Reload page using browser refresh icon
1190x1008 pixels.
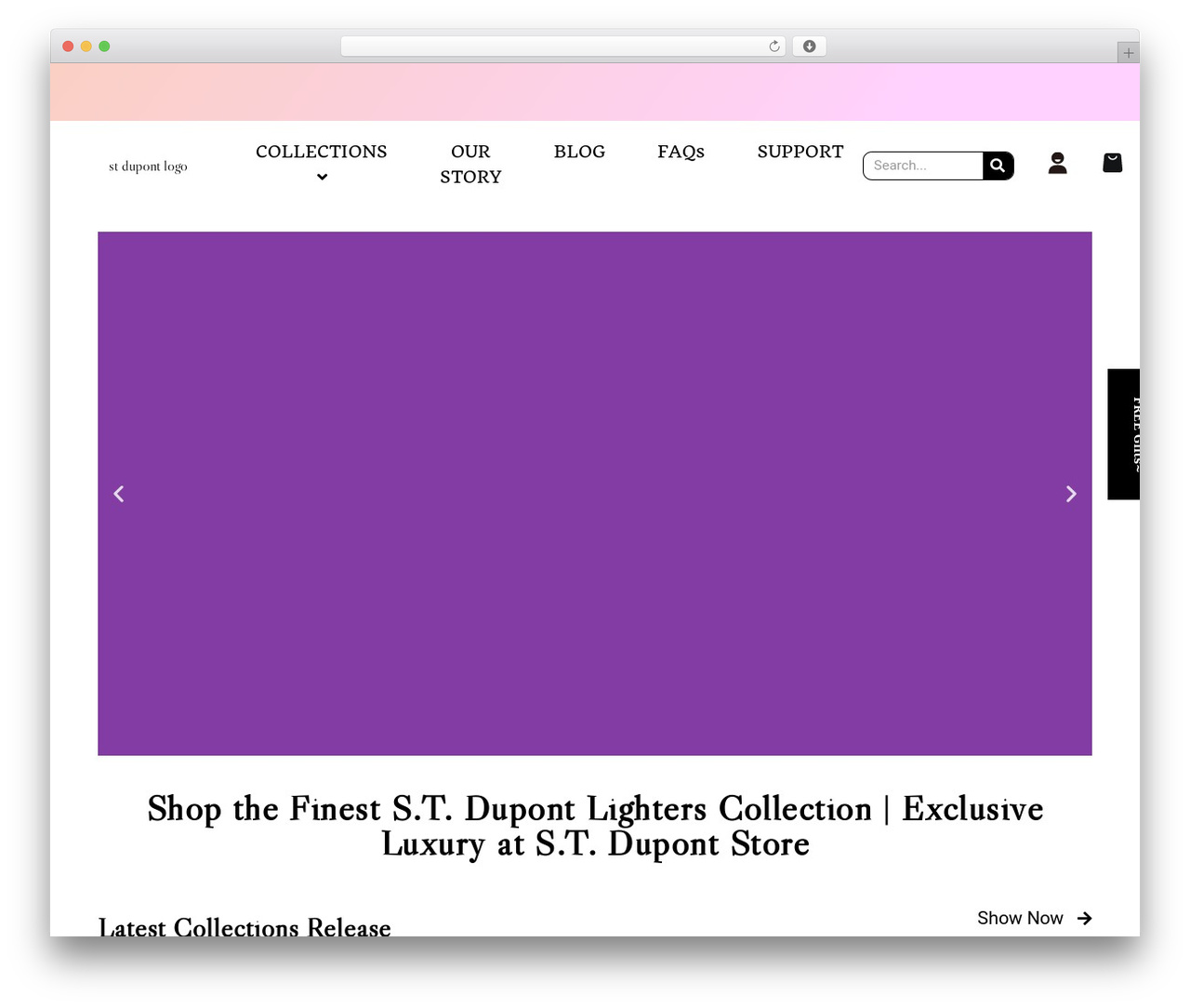coord(774,46)
